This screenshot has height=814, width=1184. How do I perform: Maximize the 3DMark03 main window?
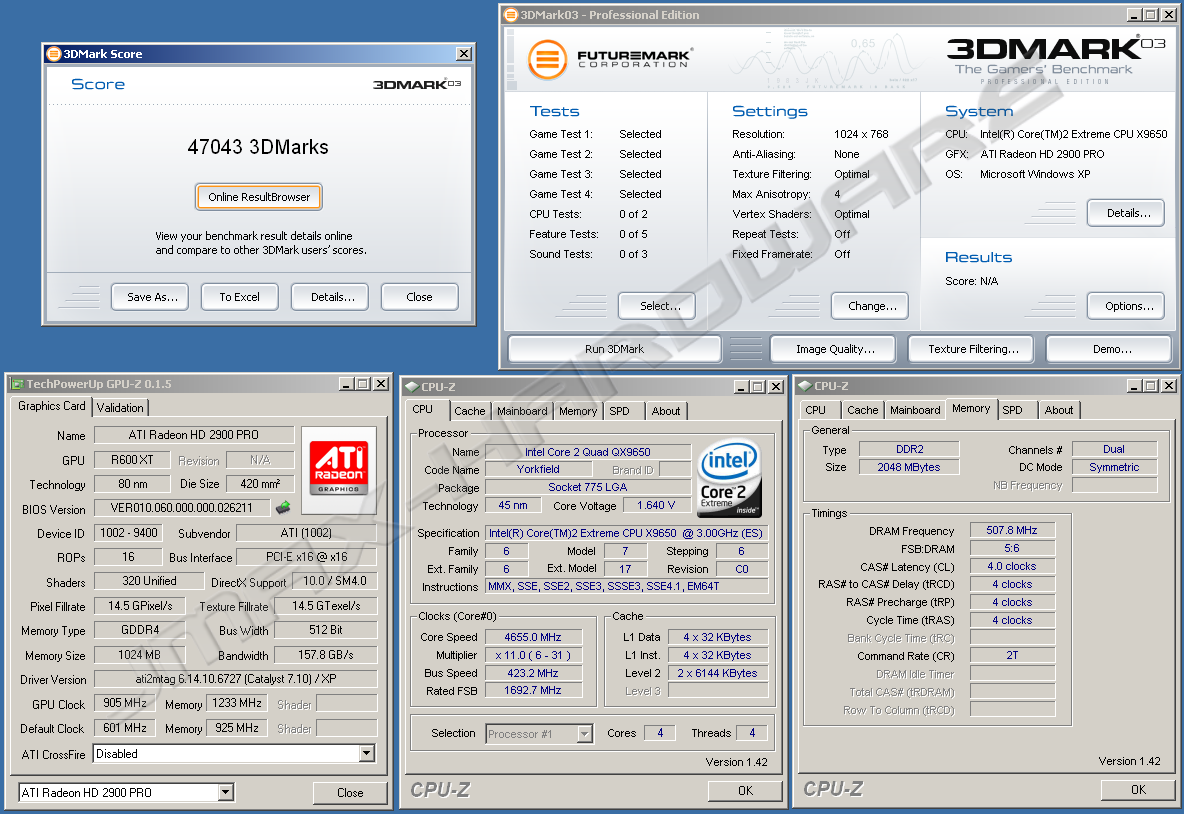(x=1150, y=14)
